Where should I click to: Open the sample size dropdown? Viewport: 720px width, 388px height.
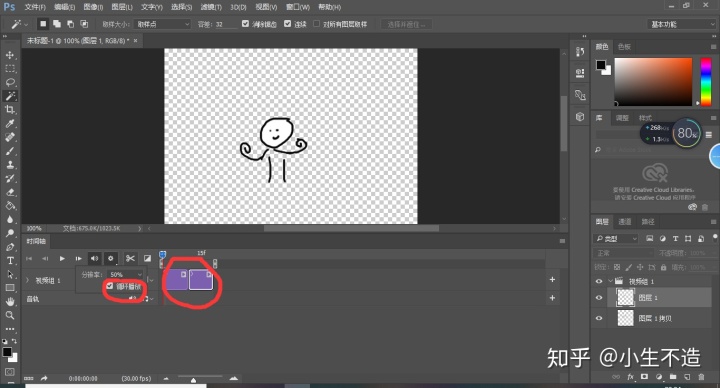pos(163,24)
